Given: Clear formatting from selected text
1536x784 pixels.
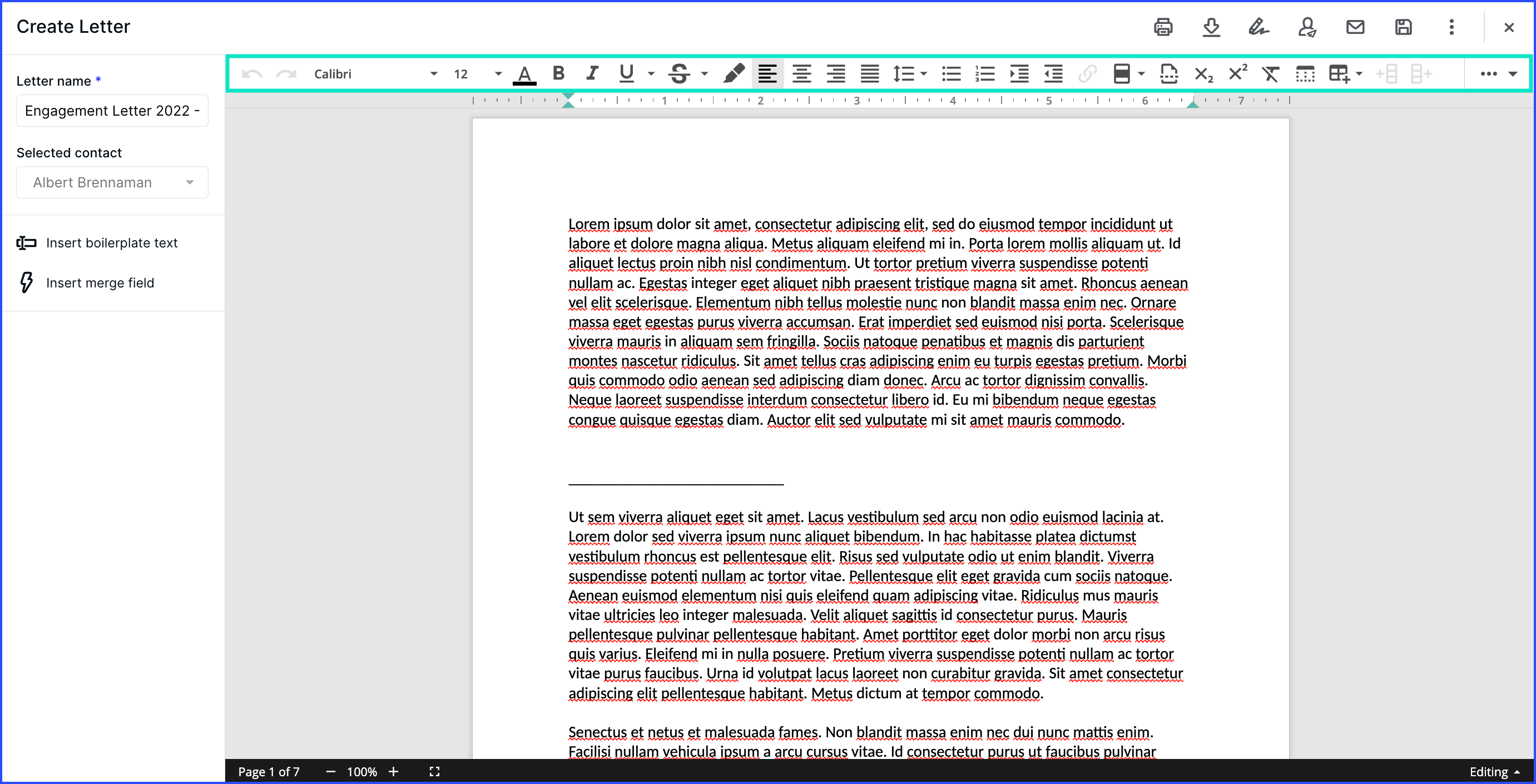Looking at the screenshot, I should 1271,73.
